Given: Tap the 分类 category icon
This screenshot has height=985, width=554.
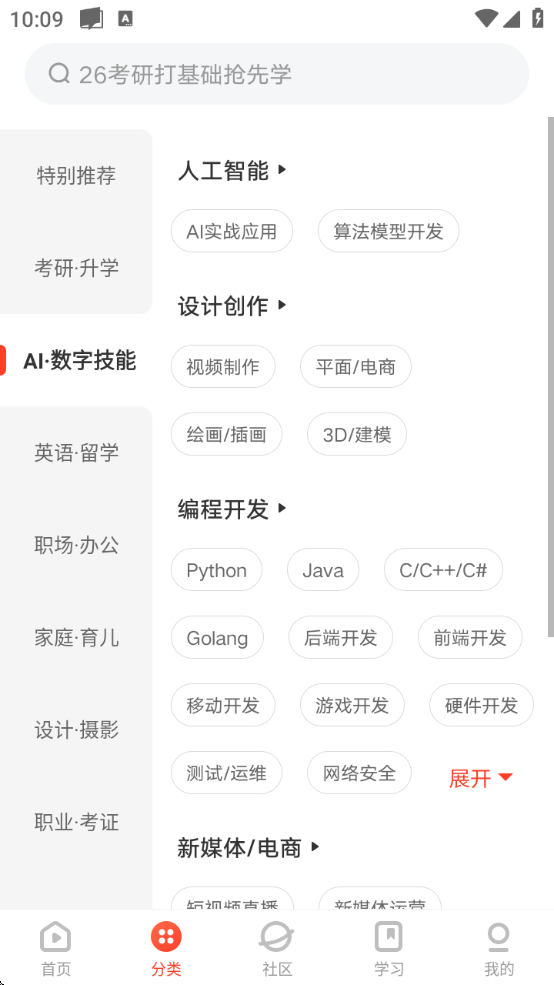Looking at the screenshot, I should 166,938.
